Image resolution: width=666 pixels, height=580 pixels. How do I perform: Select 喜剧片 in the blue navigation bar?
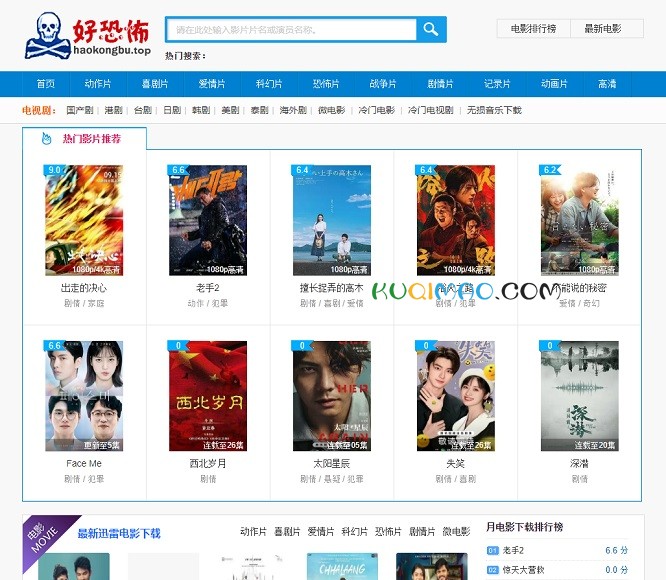tap(155, 84)
